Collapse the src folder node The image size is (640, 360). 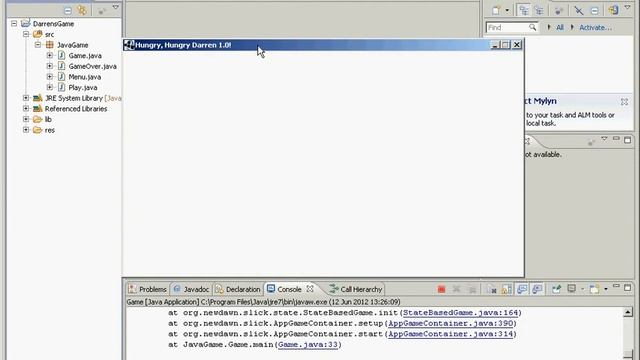(26, 34)
